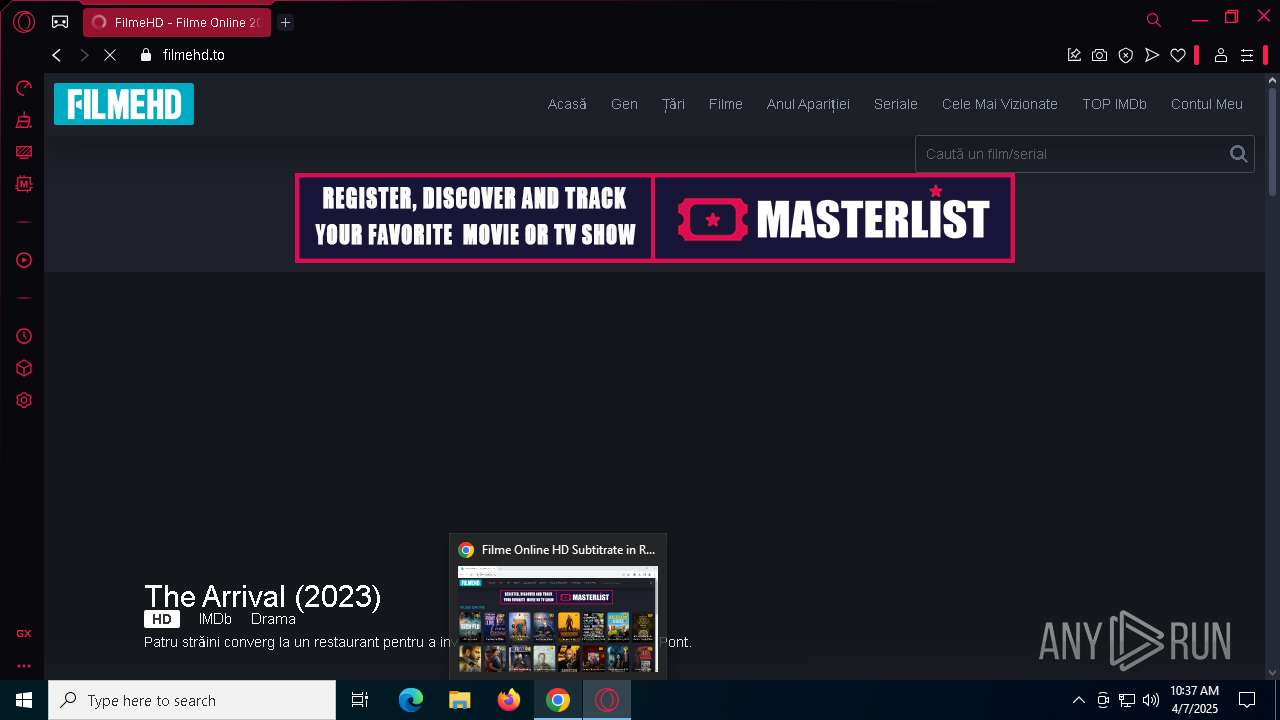Open the notification center icon
This screenshot has width=1280, height=720.
(x=1247, y=700)
